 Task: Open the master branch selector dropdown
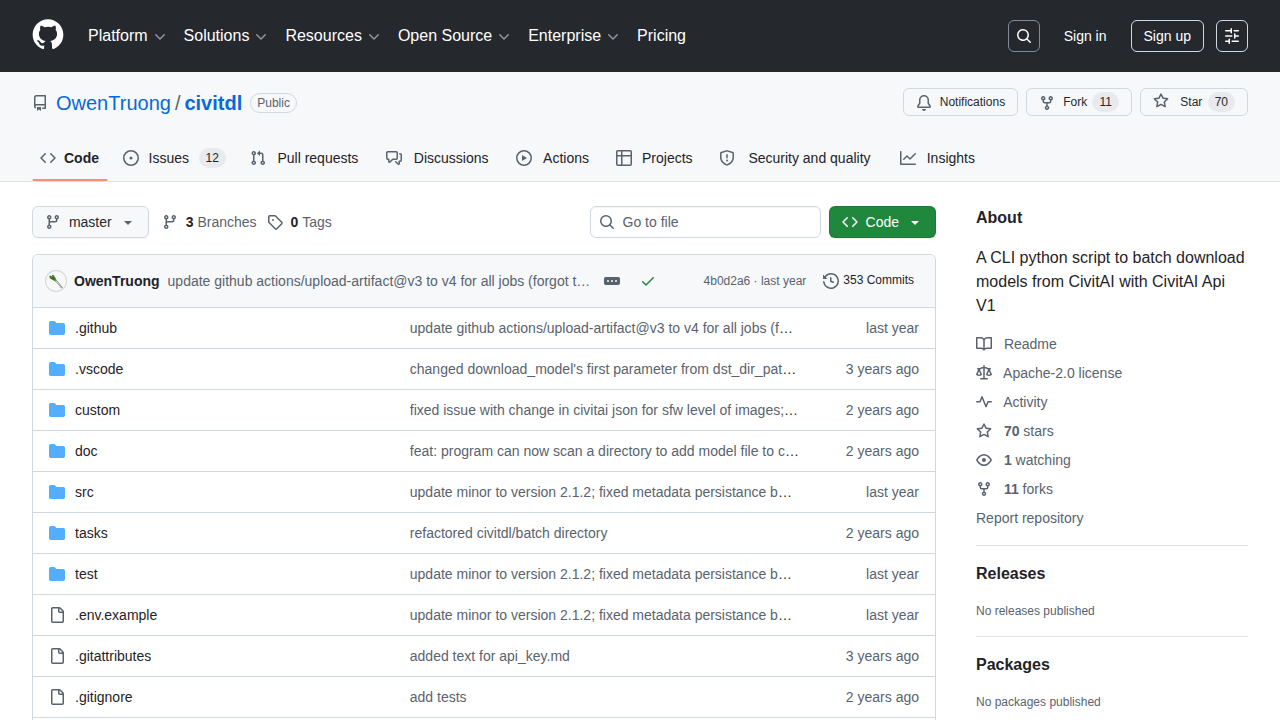pos(90,222)
